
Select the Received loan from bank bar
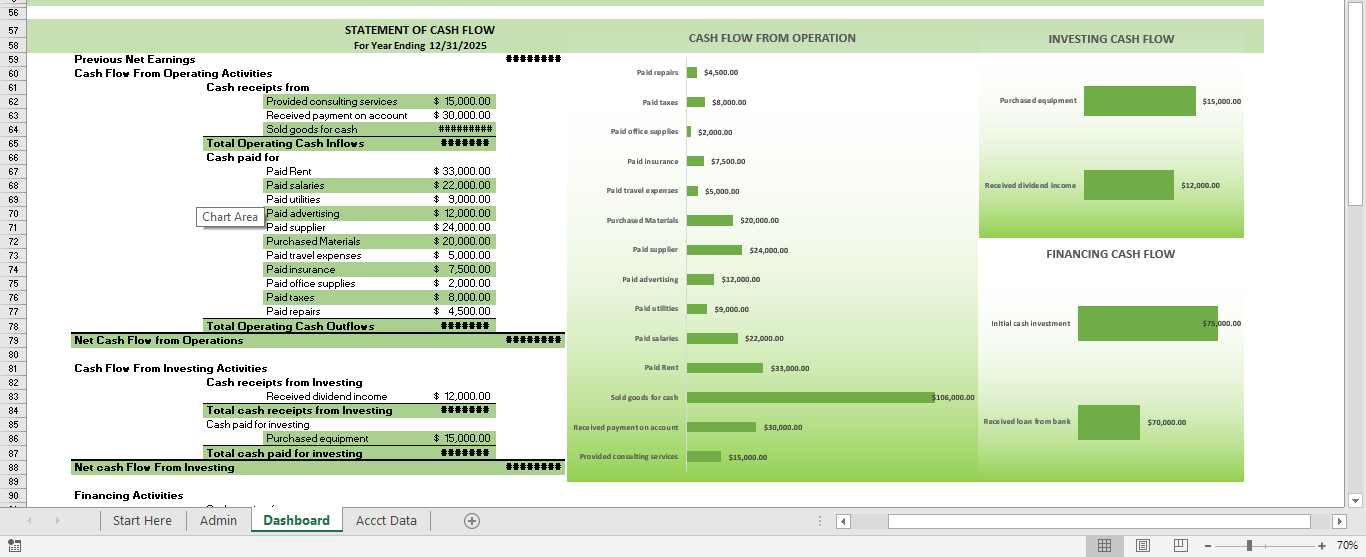pos(1109,422)
